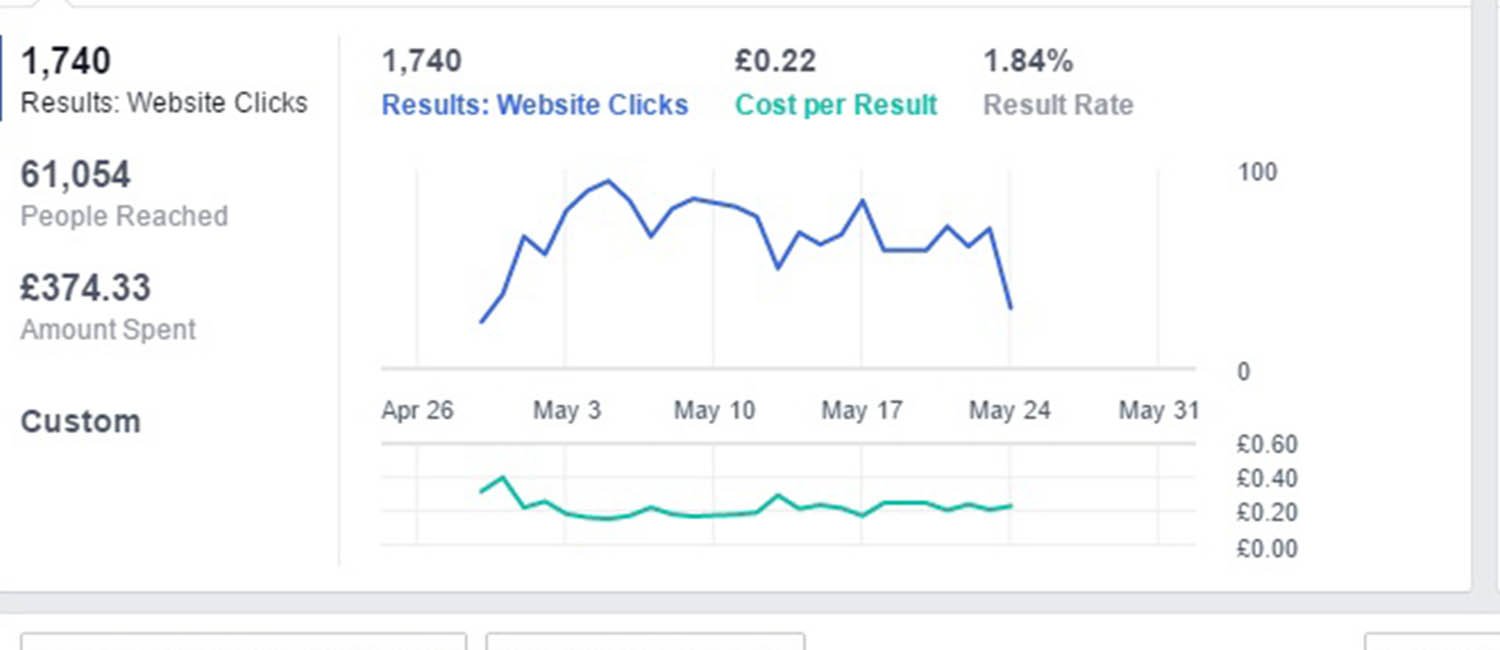Click the first data point of the blue line
The height and width of the screenshot is (650, 1500).
point(482,322)
